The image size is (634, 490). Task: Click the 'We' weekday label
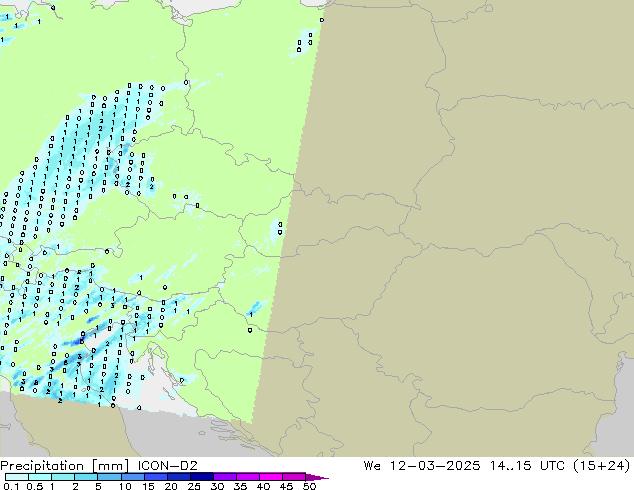coord(372,466)
